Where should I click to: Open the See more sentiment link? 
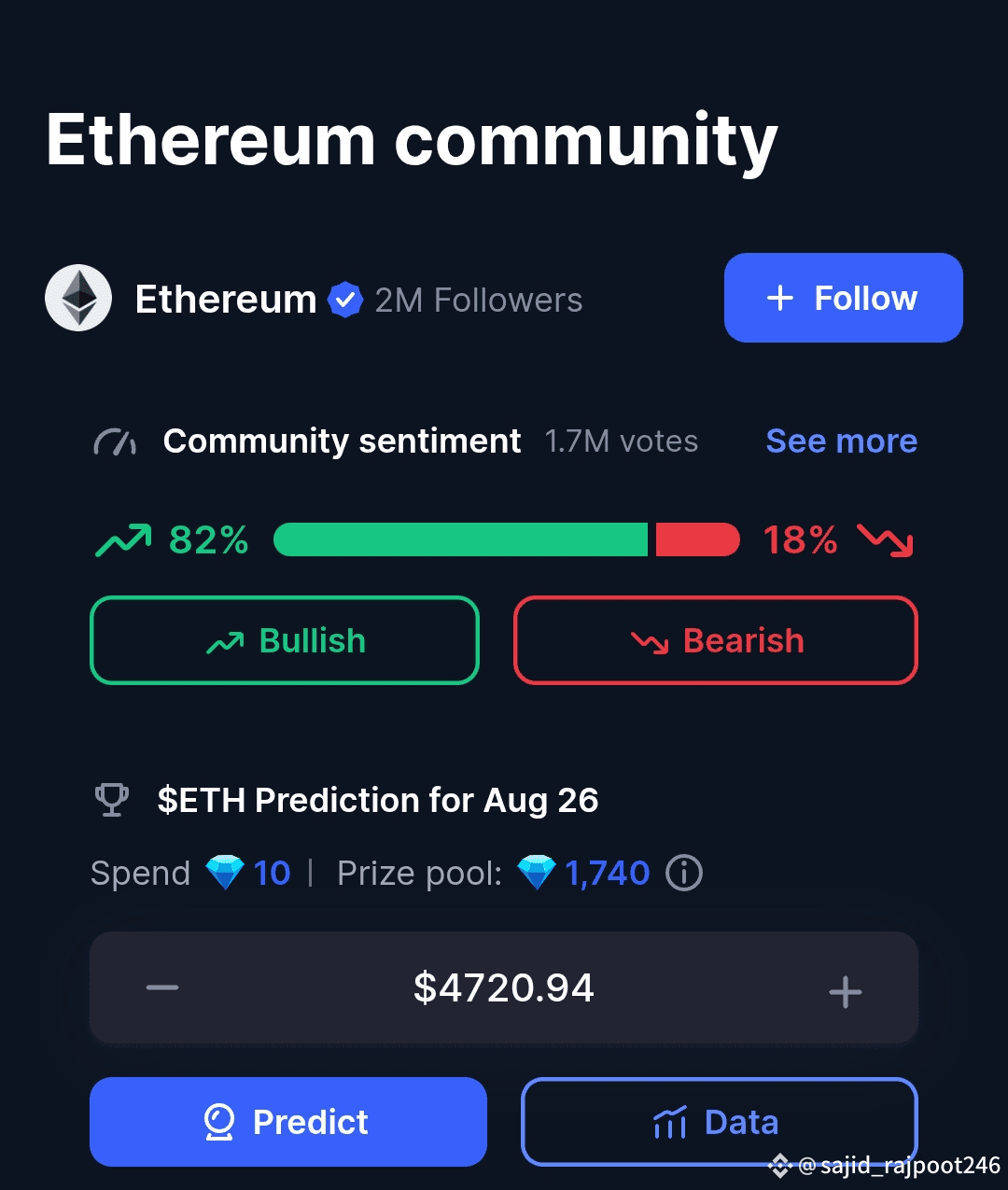[842, 441]
